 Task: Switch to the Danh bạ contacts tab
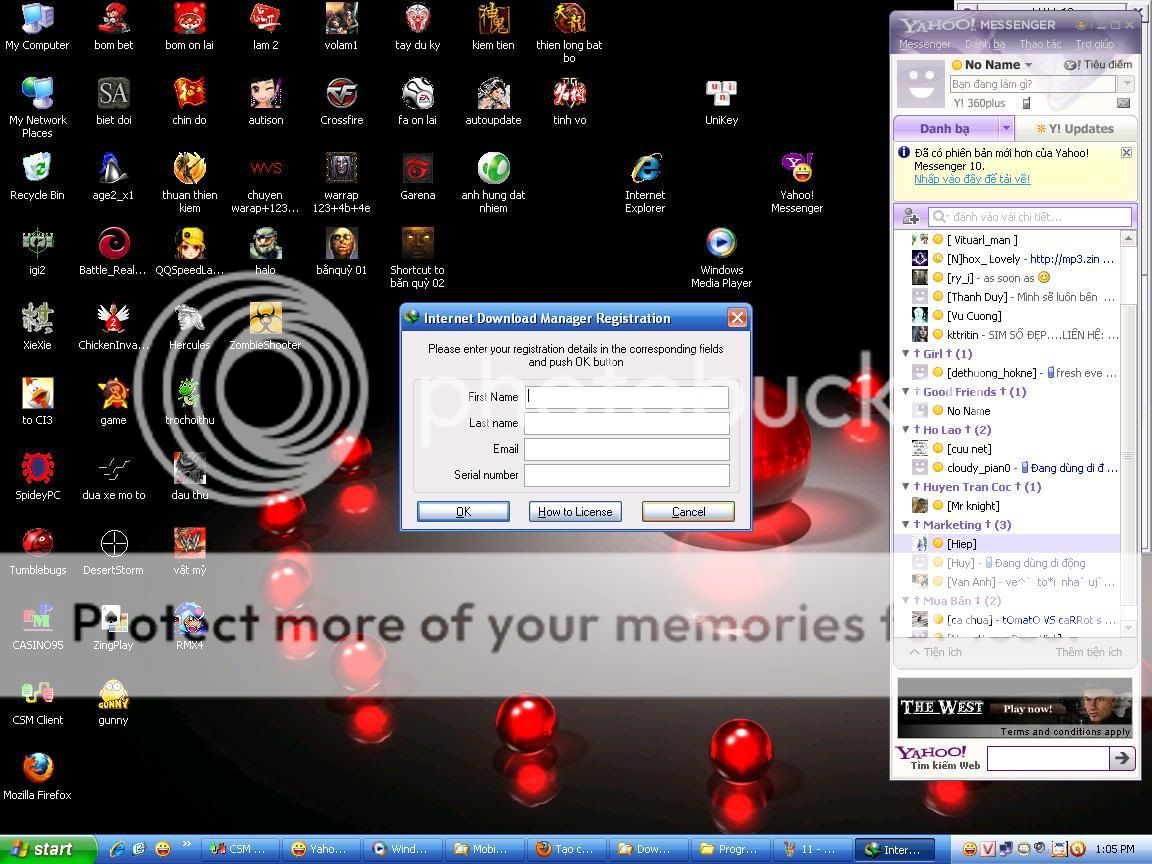[x=945, y=129]
